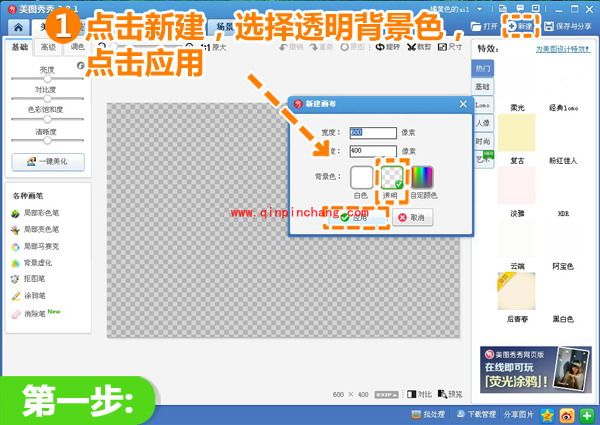The height and width of the screenshot is (425, 600).
Task: Click the 对比 compare icon
Action: (419, 394)
